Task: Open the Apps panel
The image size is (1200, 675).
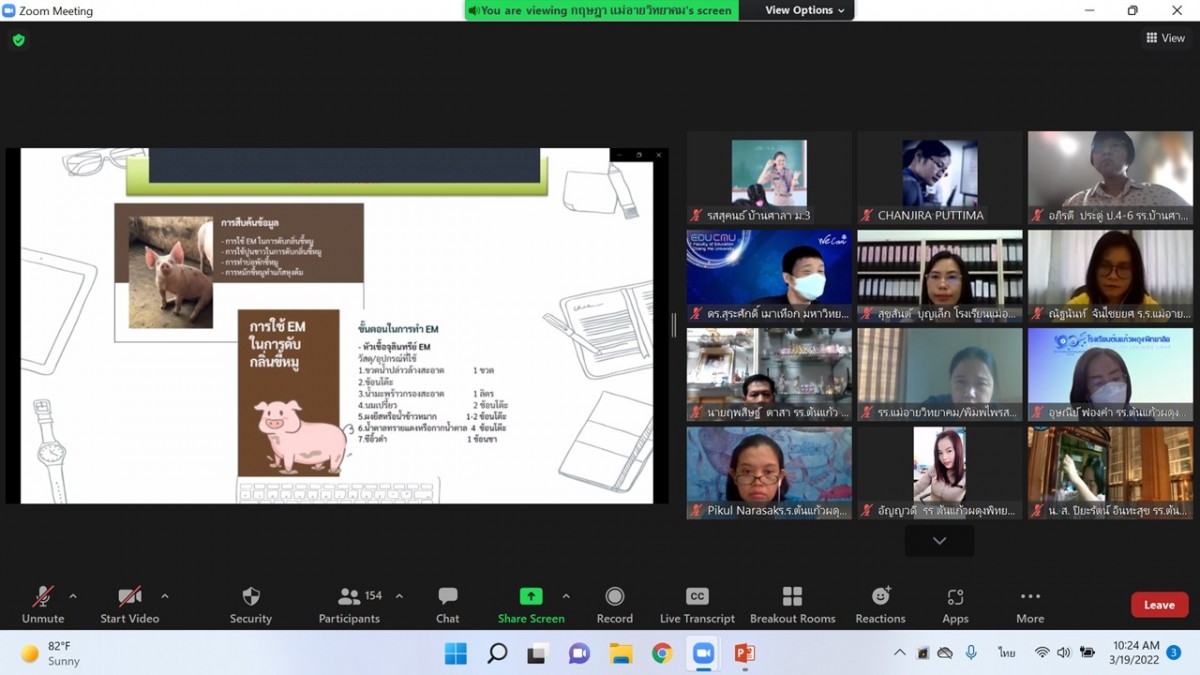Action: [x=955, y=604]
